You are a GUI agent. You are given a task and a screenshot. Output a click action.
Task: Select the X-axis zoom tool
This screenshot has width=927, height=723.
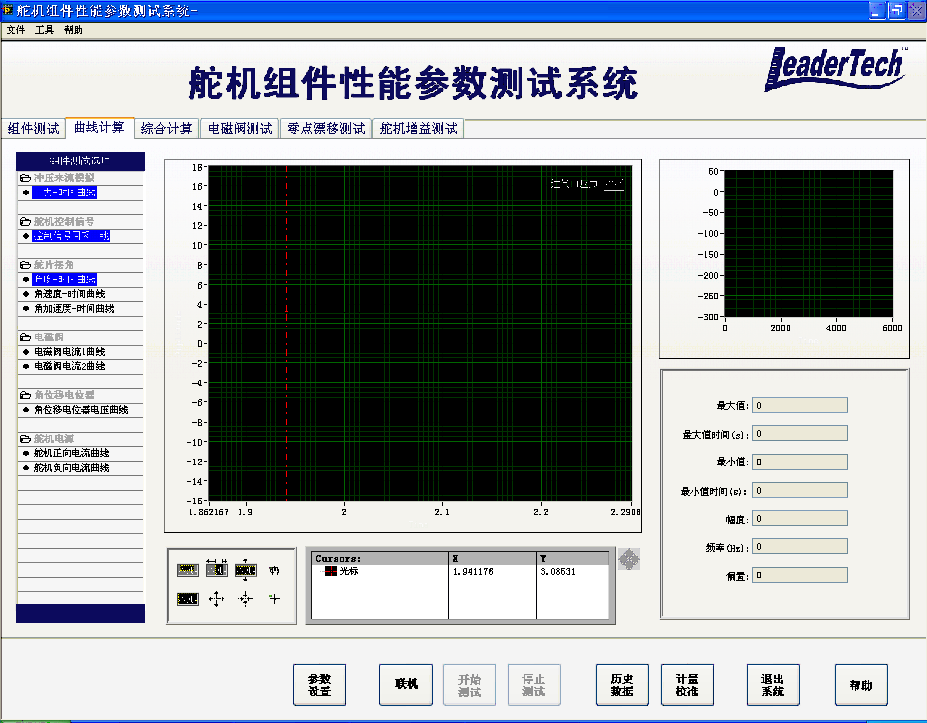coord(216,570)
